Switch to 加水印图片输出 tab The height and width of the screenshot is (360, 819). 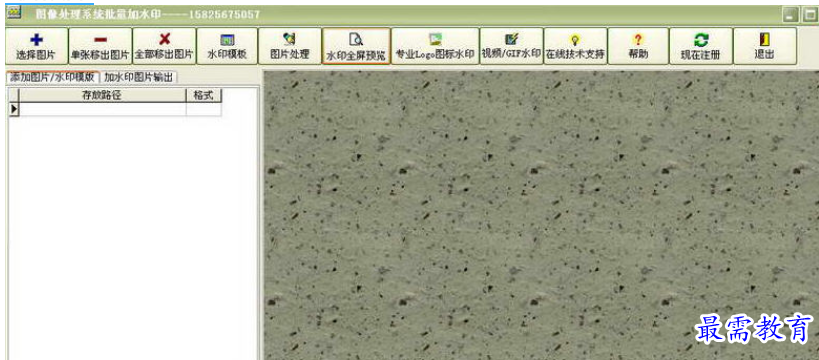tap(138, 77)
